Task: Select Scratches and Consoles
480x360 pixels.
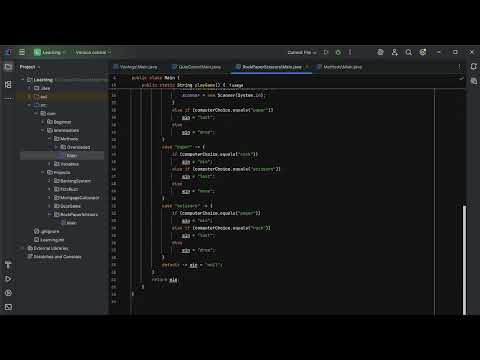Action: click(54, 257)
